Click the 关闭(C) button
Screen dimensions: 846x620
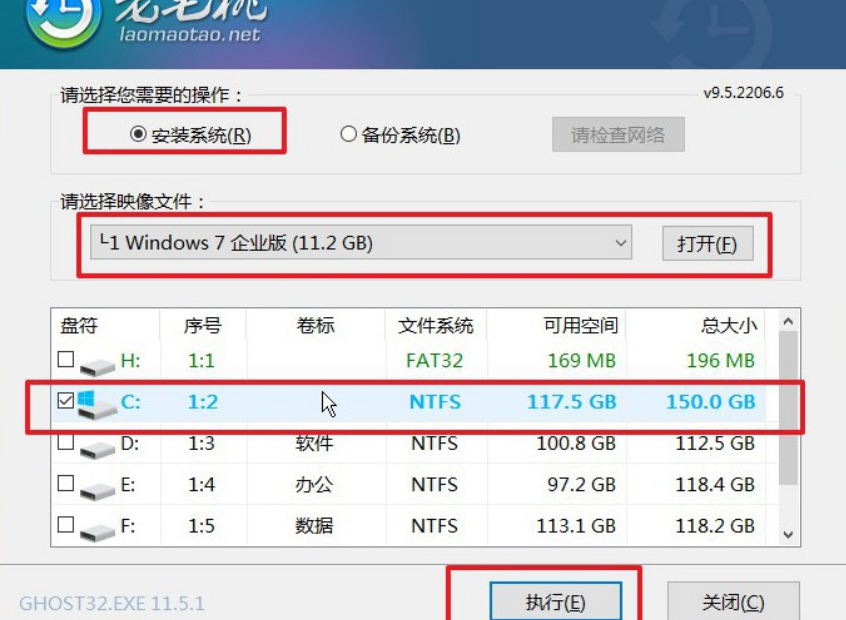pos(733,602)
